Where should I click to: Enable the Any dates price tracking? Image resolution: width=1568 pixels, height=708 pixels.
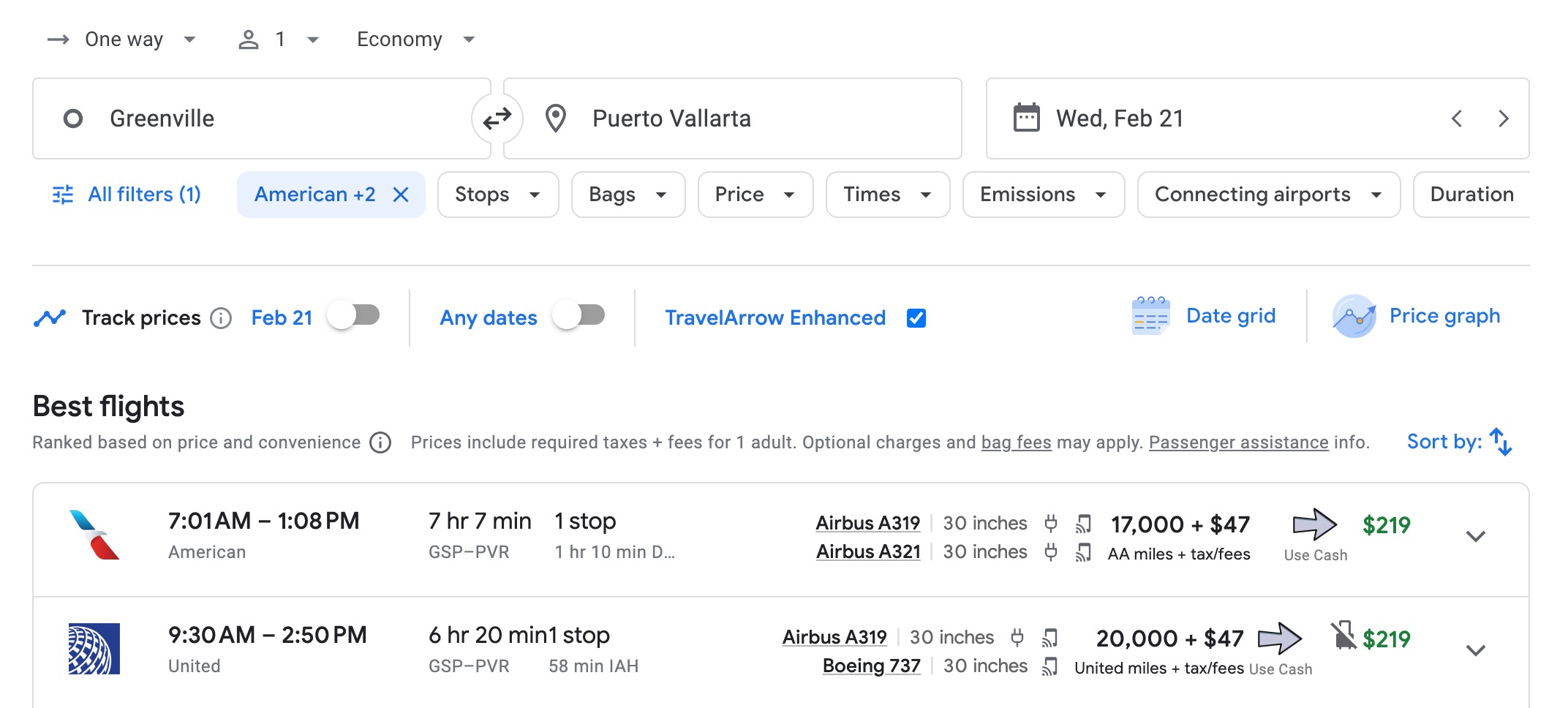tap(578, 316)
